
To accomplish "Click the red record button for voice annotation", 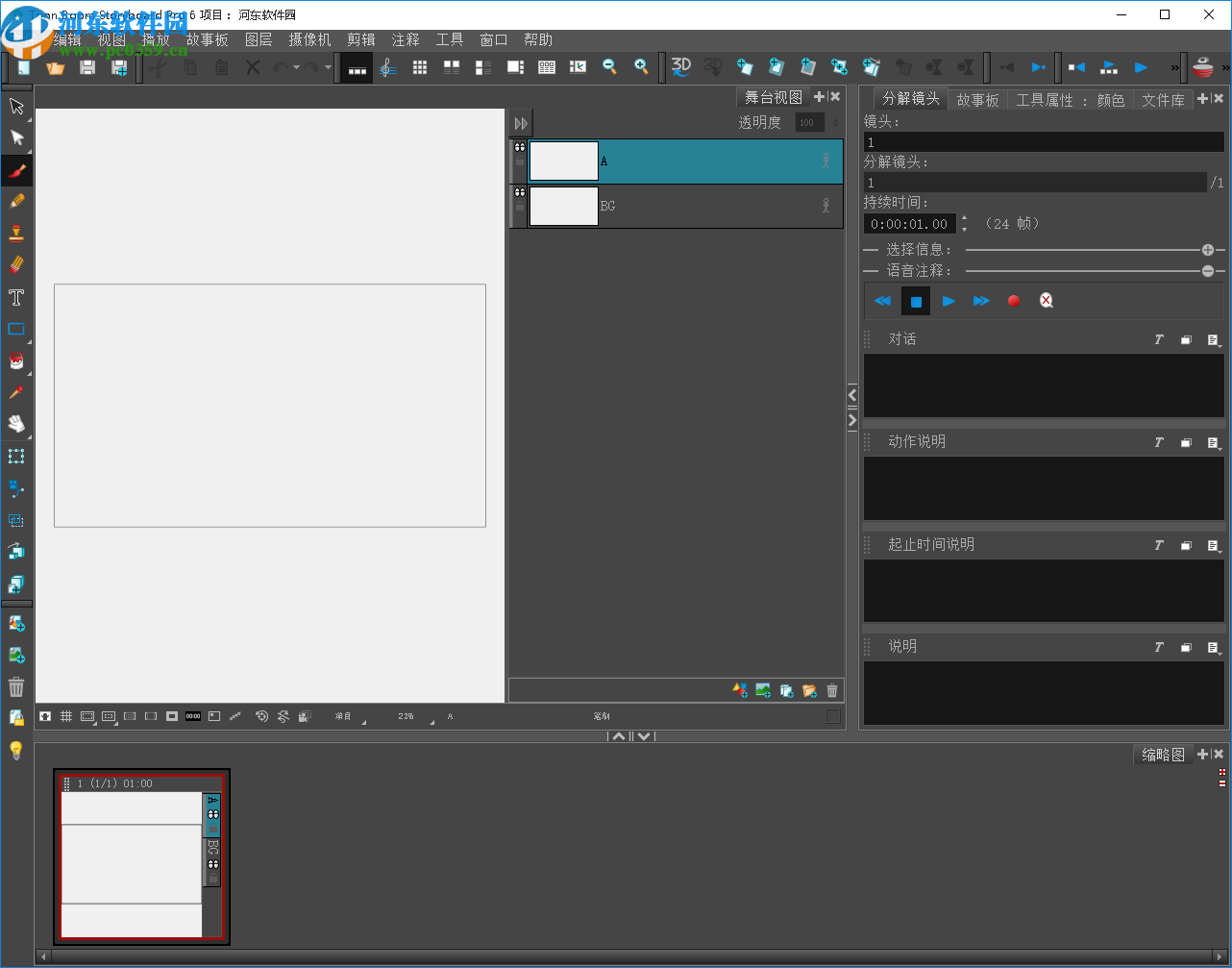I will (x=1013, y=301).
